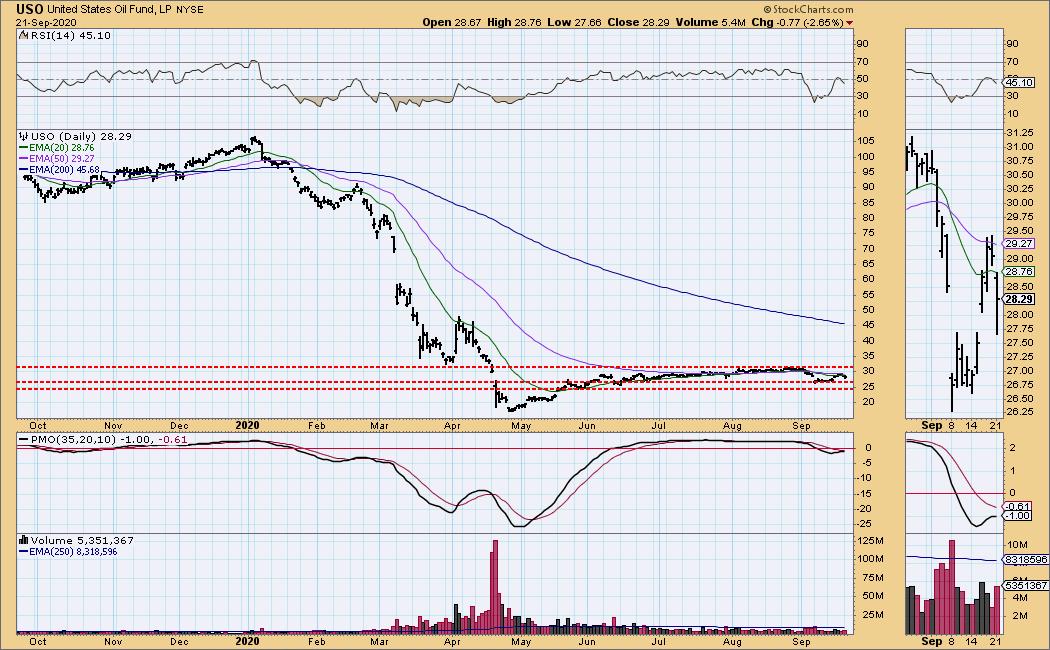The width and height of the screenshot is (1050, 650).
Task: Click the bold 28.29 price tag on right axis
Action: tap(1020, 299)
